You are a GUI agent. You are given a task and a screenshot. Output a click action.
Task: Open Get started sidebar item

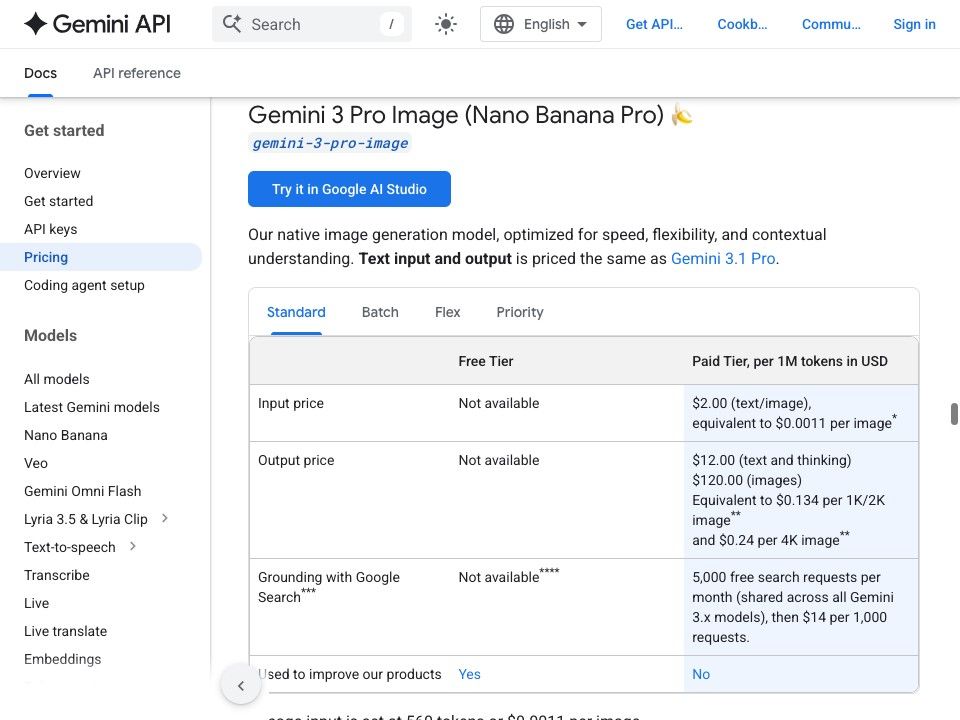coord(59,201)
